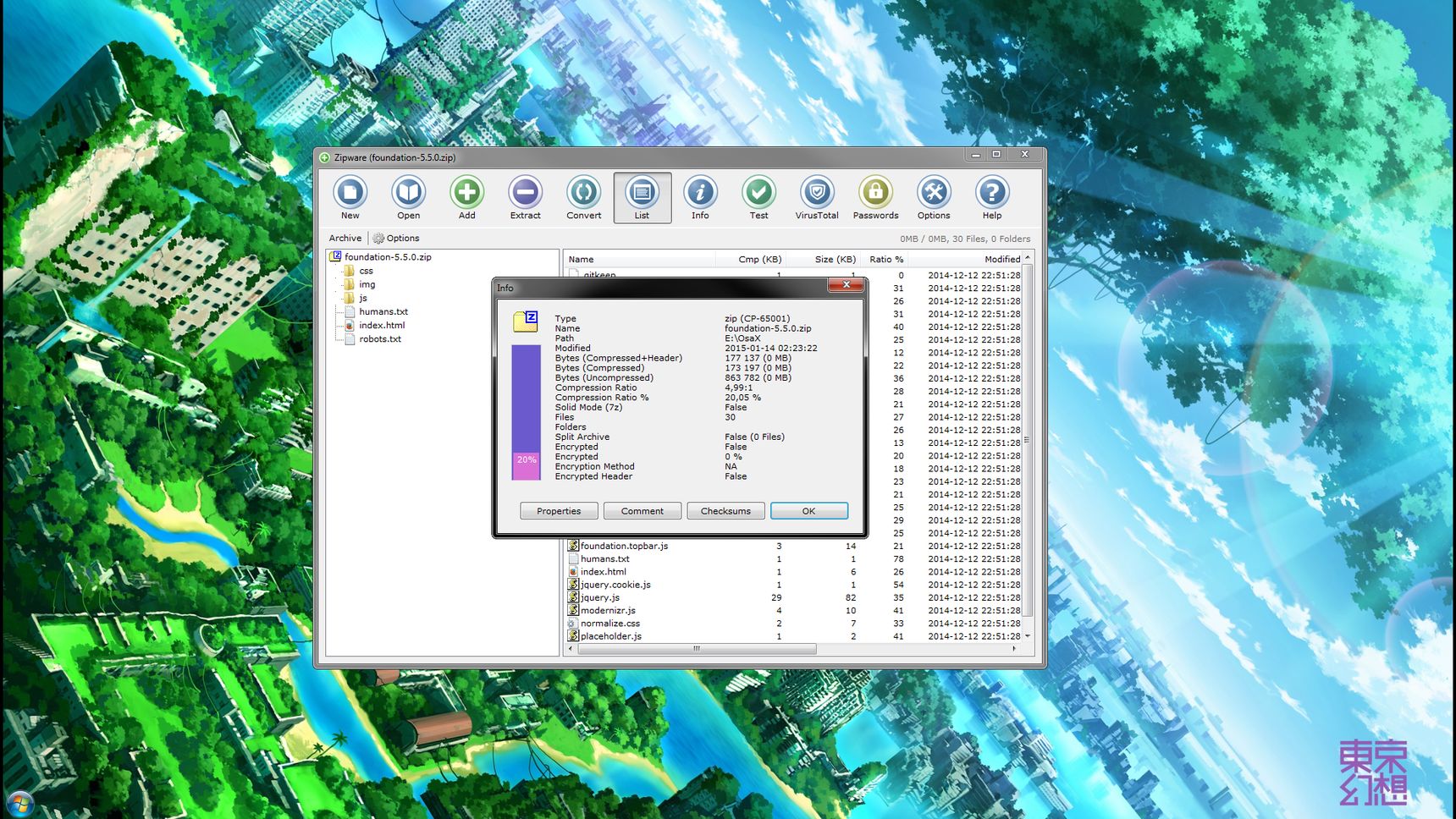The image size is (1456, 819).
Task: Click the VirusTotal scan icon
Action: [x=817, y=193]
